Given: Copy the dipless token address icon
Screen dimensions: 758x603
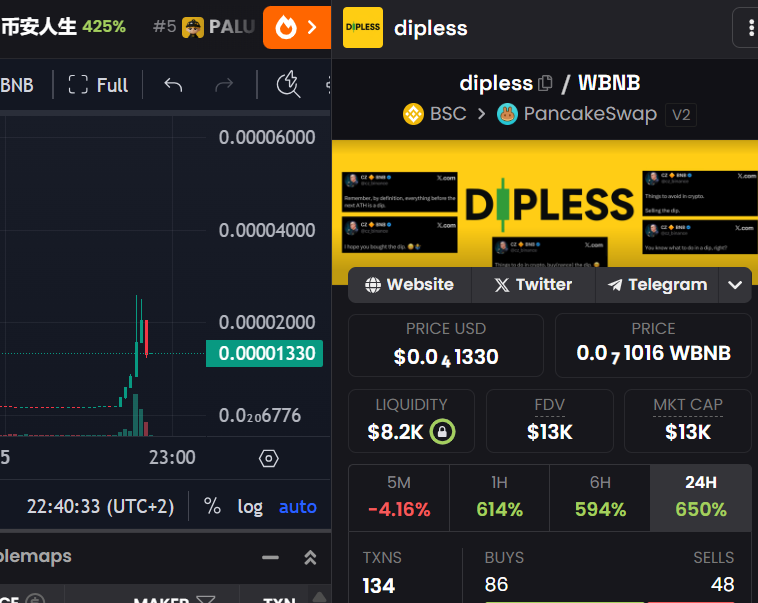Looking at the screenshot, I should [545, 83].
